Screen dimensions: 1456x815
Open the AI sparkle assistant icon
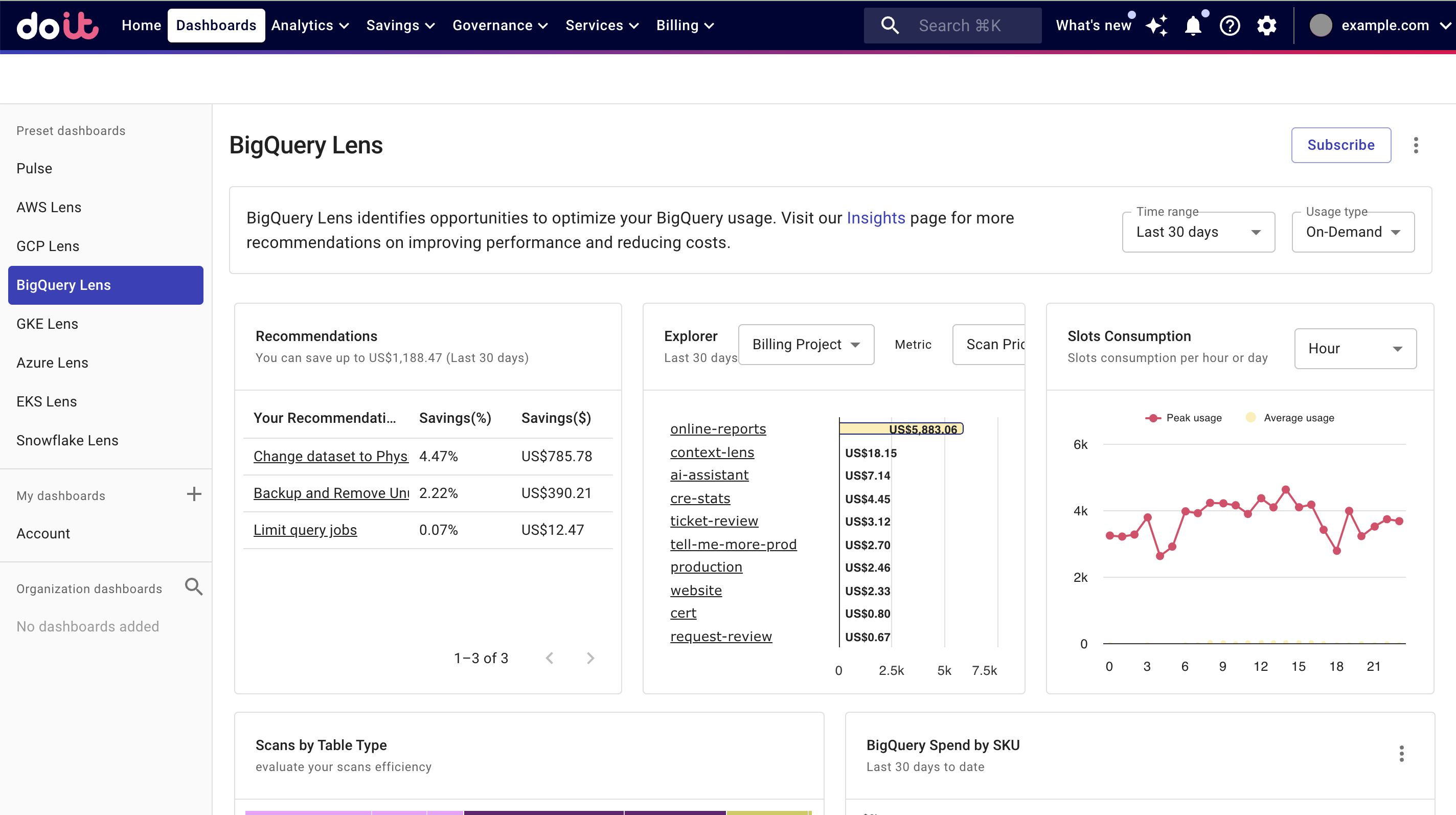1156,26
